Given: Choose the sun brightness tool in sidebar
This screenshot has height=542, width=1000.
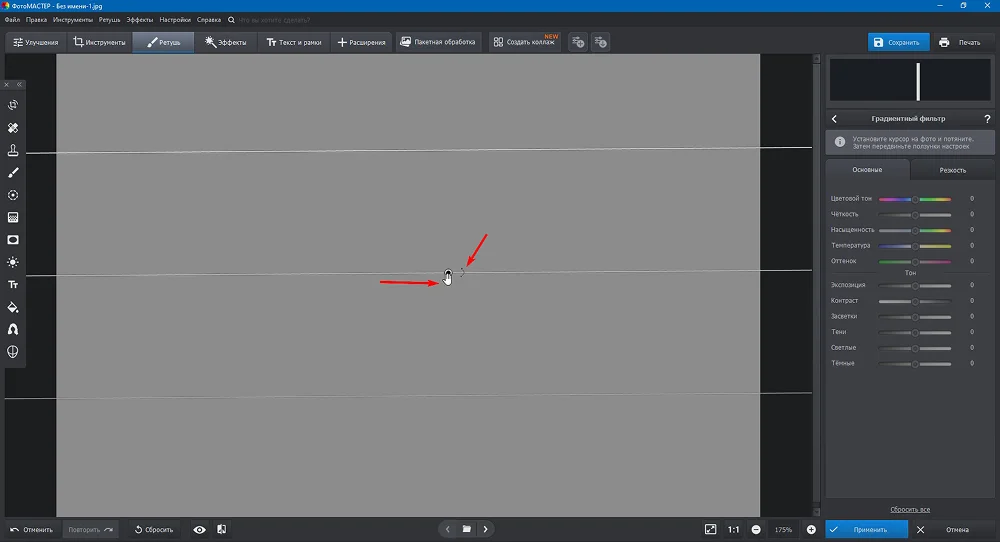Looking at the screenshot, I should [x=13, y=262].
